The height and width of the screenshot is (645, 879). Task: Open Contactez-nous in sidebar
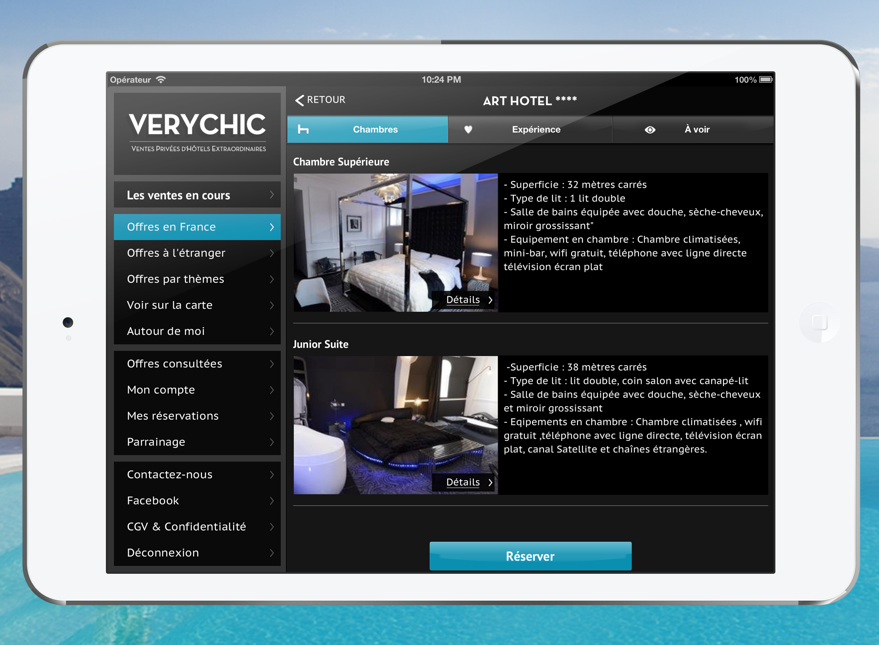point(197,475)
